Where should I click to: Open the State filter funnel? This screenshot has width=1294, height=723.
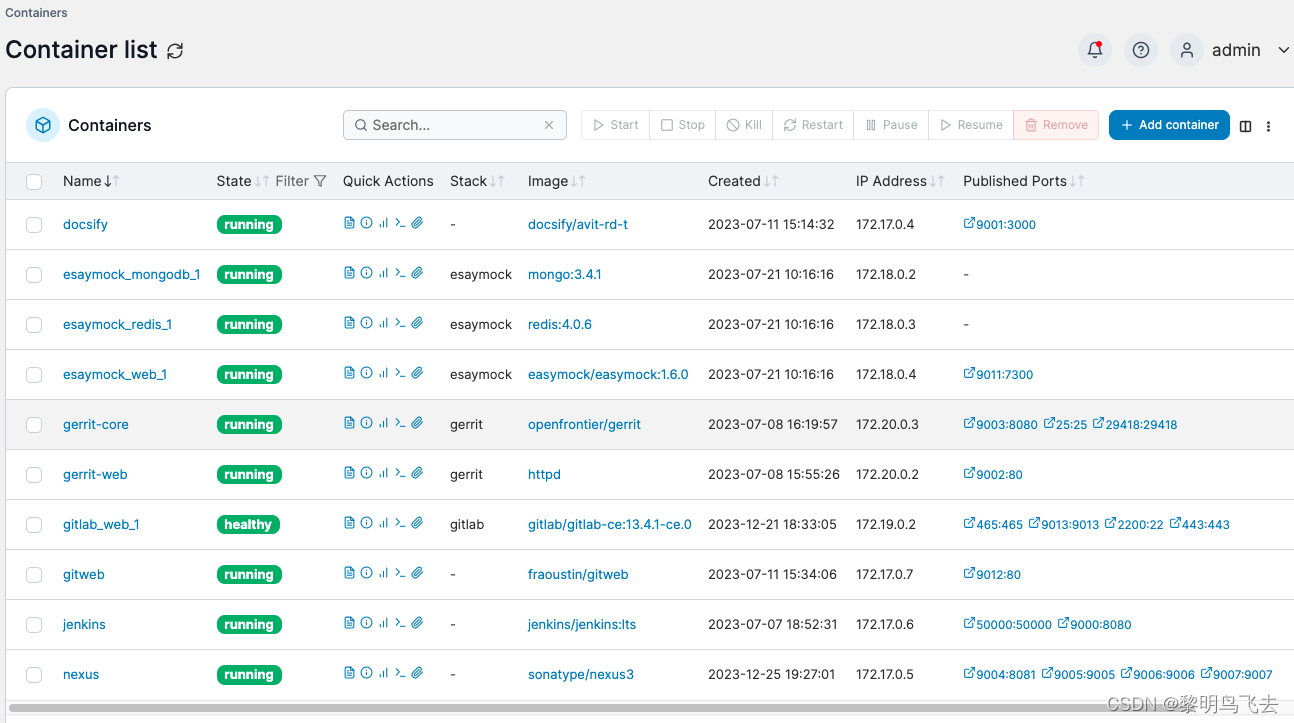[x=320, y=181]
